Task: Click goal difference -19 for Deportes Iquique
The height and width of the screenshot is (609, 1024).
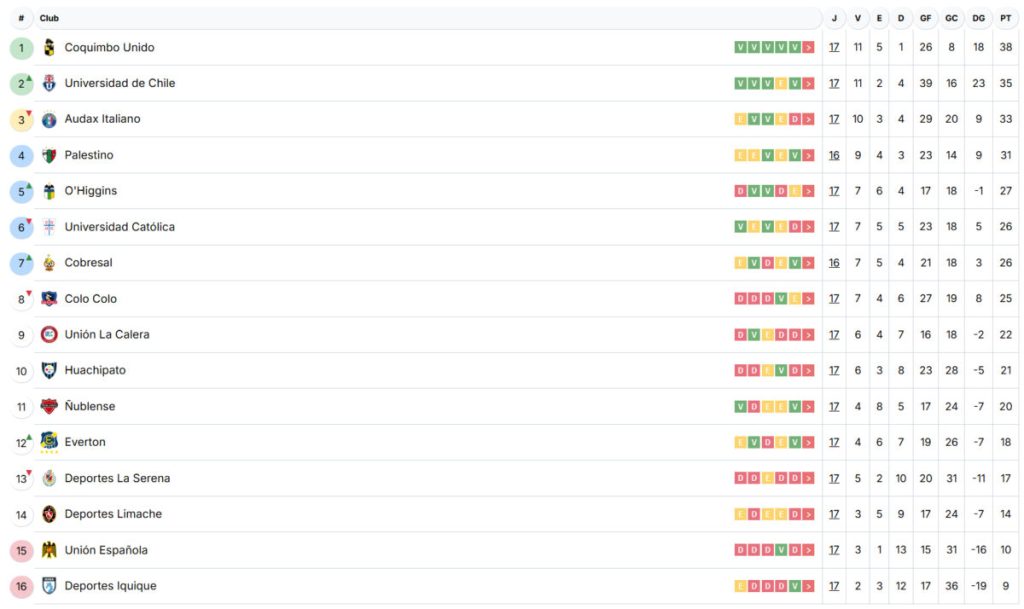Action: pos(978,586)
